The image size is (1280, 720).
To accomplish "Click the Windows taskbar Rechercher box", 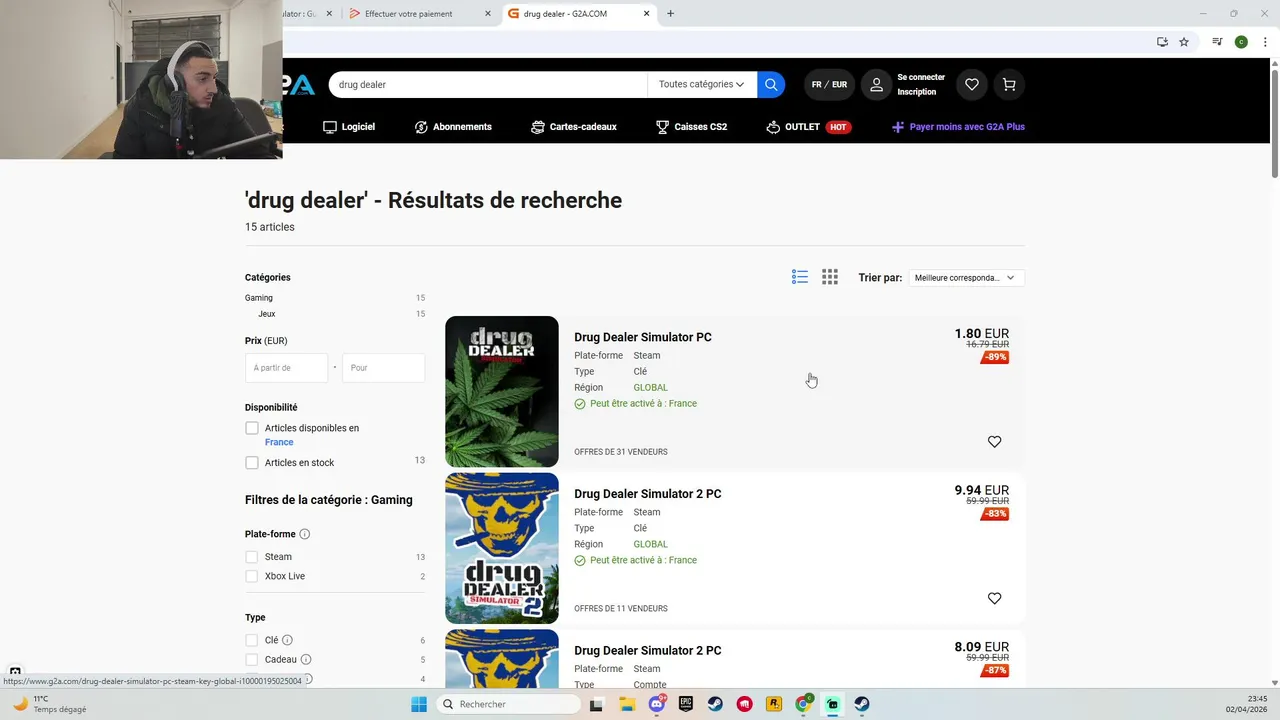I will 509,704.
